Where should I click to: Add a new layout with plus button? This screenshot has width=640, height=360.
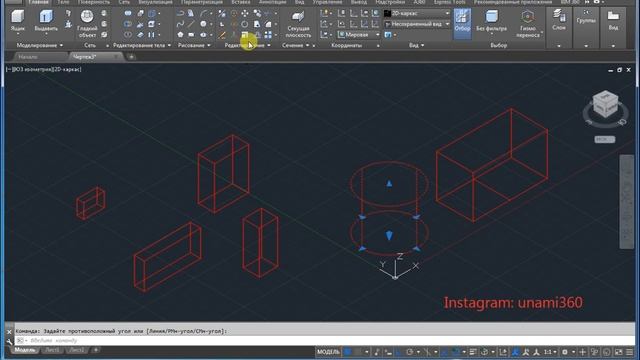(x=96, y=350)
